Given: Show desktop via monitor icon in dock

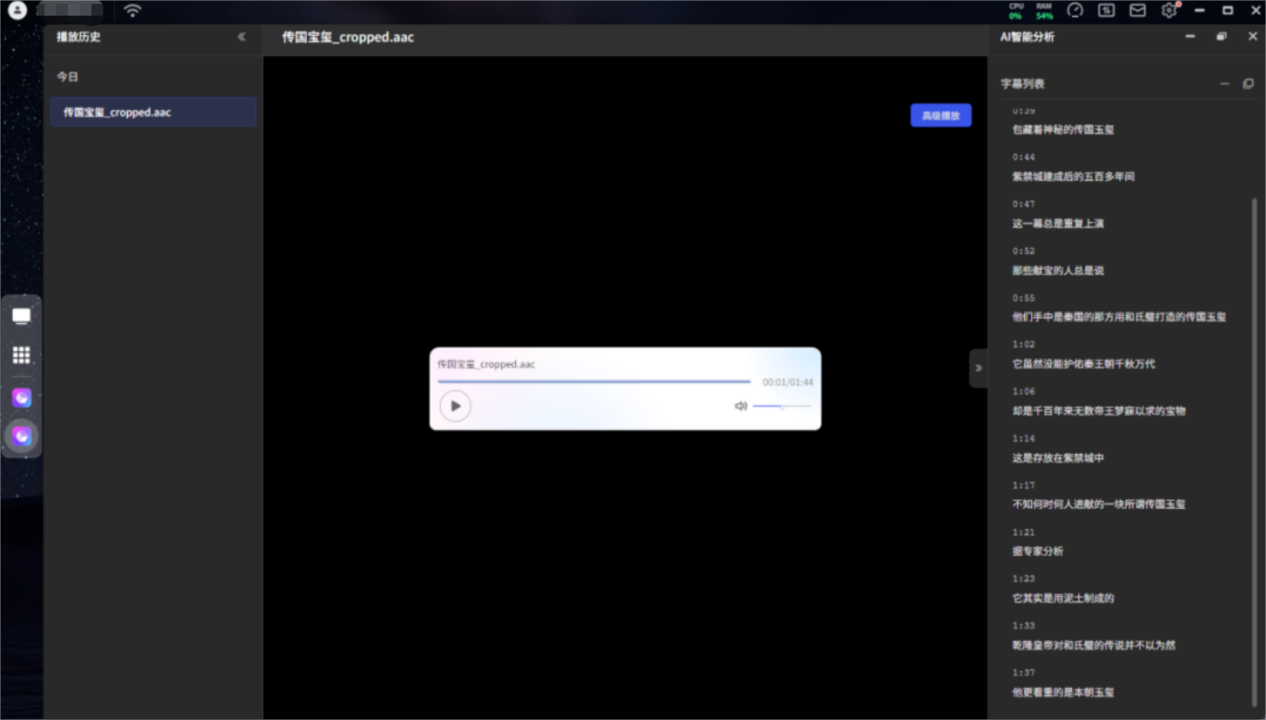Looking at the screenshot, I should point(21,316).
